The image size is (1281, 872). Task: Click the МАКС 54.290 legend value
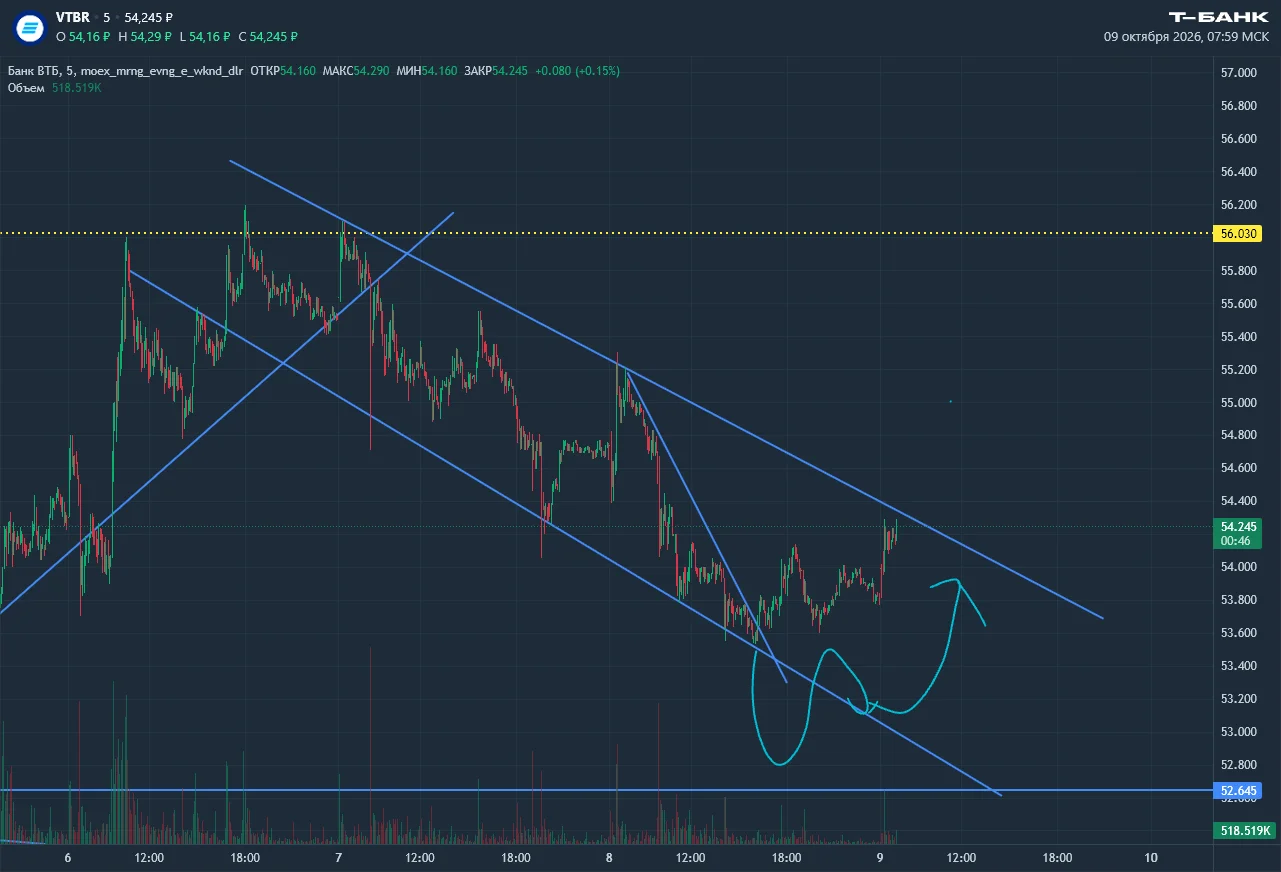(x=356, y=71)
